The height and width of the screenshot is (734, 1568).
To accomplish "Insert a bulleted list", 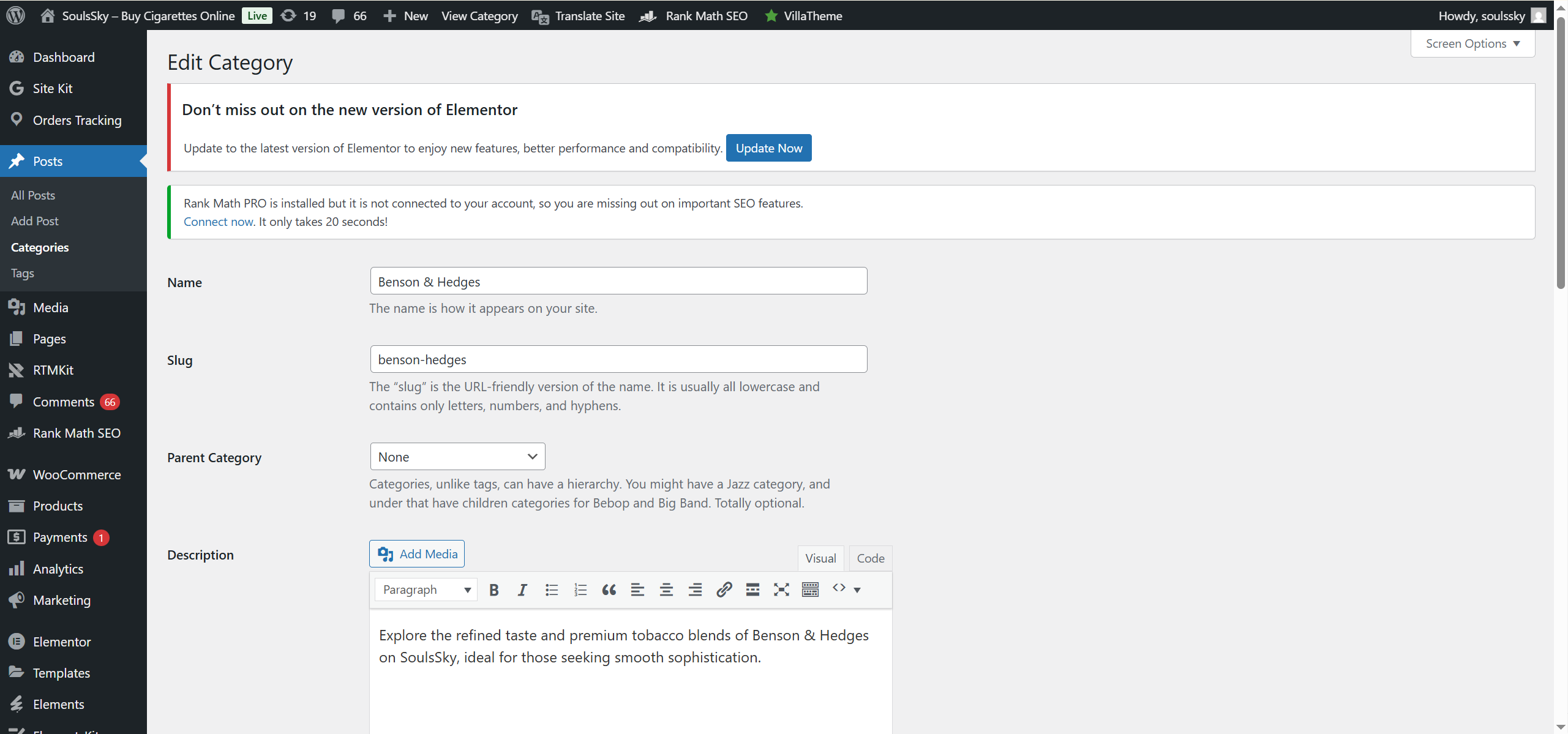I will pyautogui.click(x=552, y=590).
